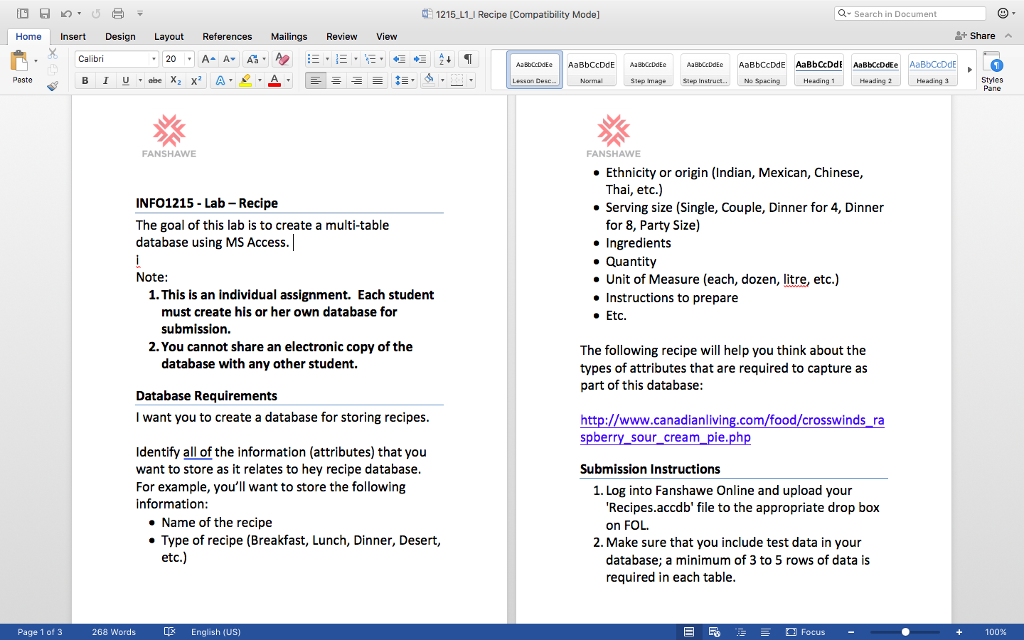Screen dimensions: 1024x640
Task: Enter Focus mode from status bar
Action: 805,632
